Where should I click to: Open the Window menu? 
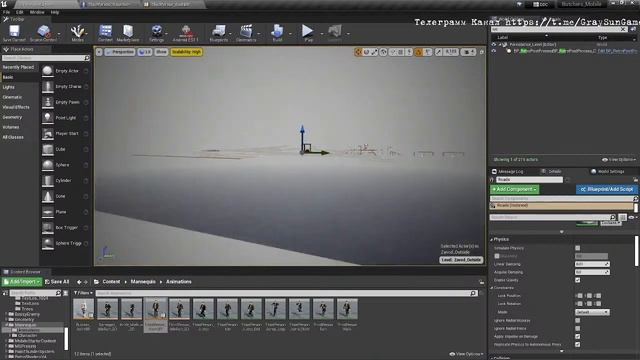tap(37, 12)
